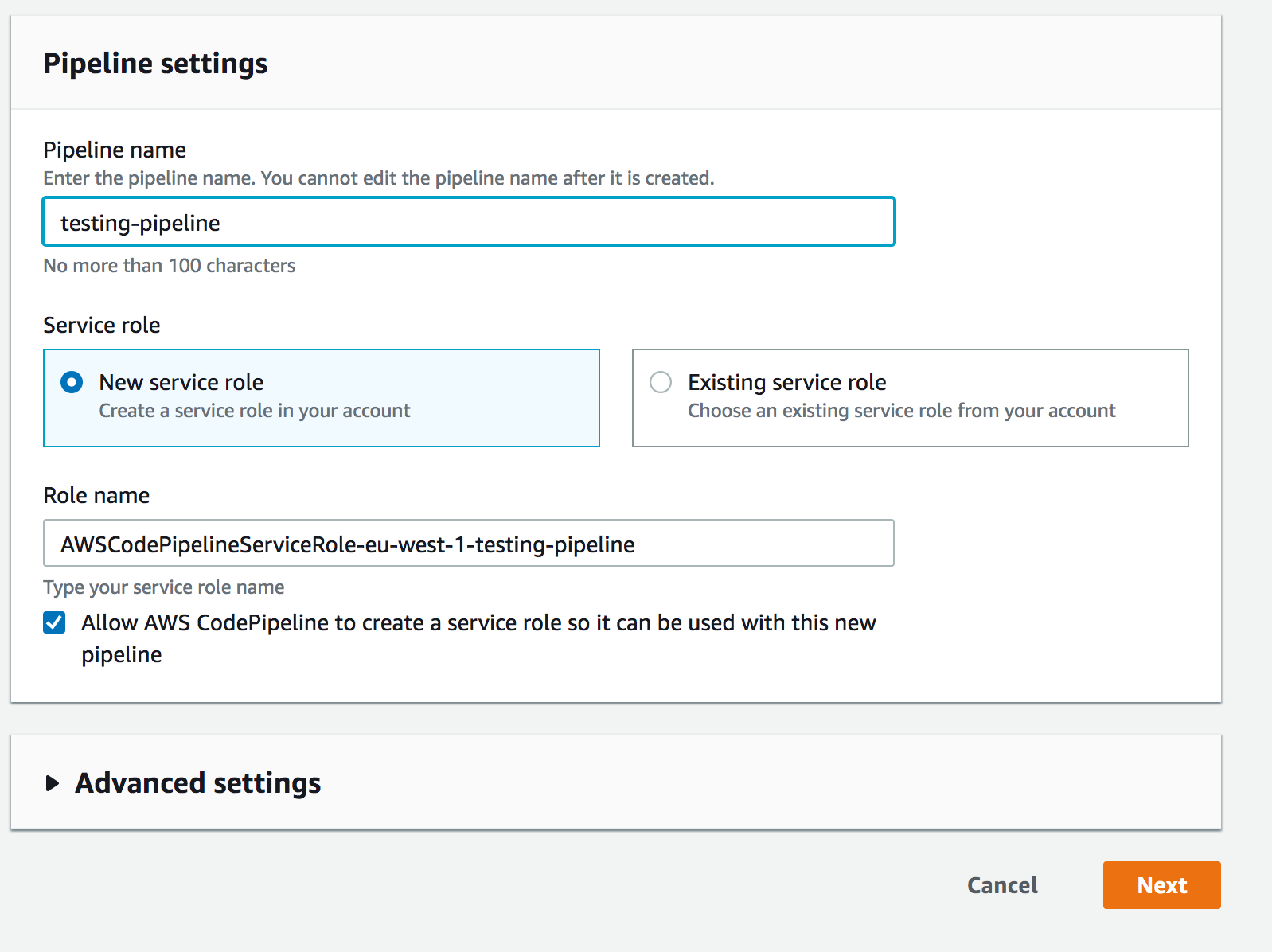Cancel the pipeline creation
1272x952 pixels.
1002,885
